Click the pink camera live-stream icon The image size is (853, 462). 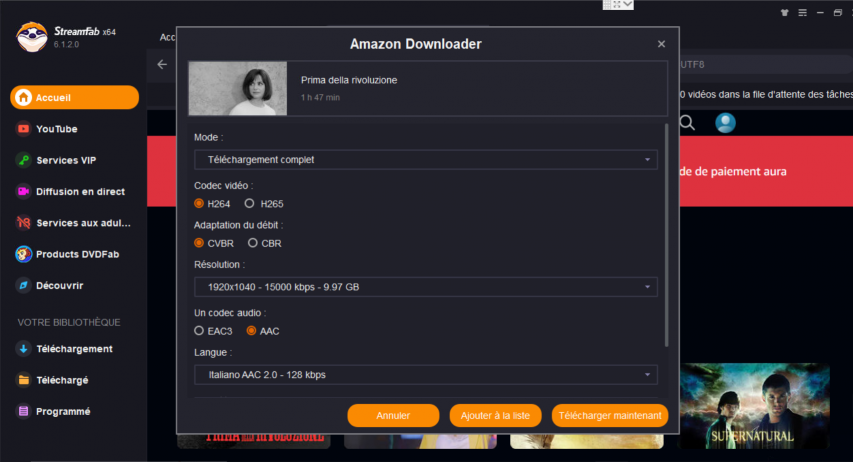[23, 192]
